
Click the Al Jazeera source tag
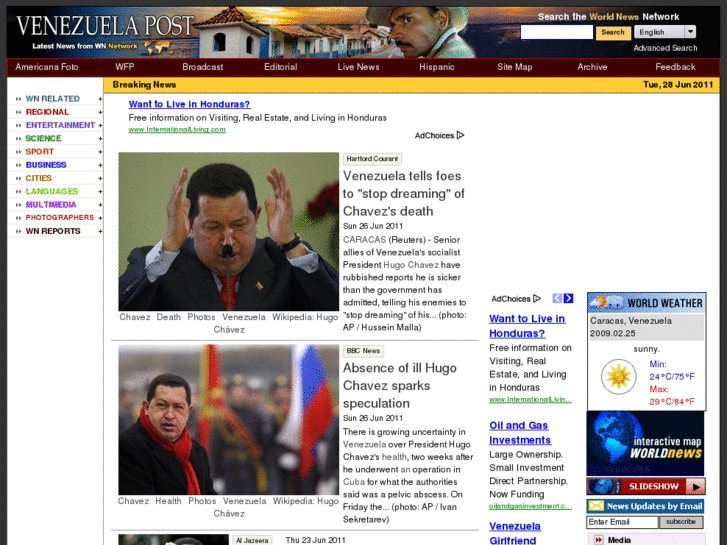click(x=252, y=540)
